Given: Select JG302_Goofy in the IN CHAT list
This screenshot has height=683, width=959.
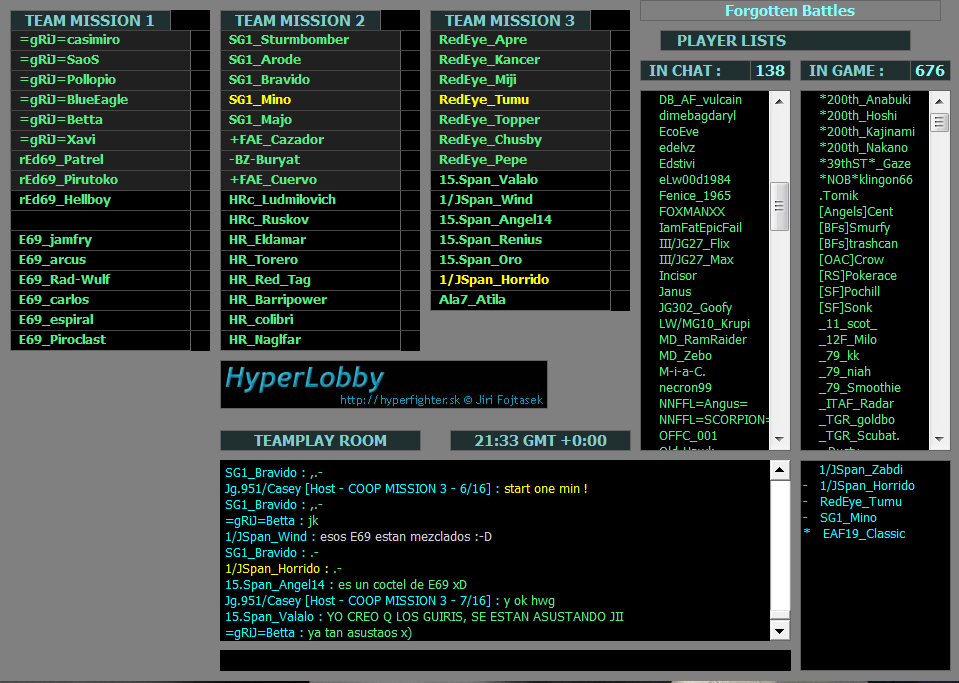Looking at the screenshot, I should click(x=695, y=308).
